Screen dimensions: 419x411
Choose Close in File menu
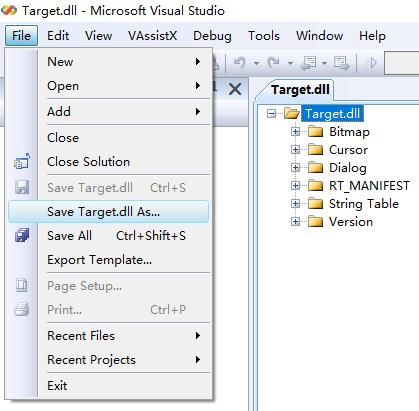tap(126, 138)
